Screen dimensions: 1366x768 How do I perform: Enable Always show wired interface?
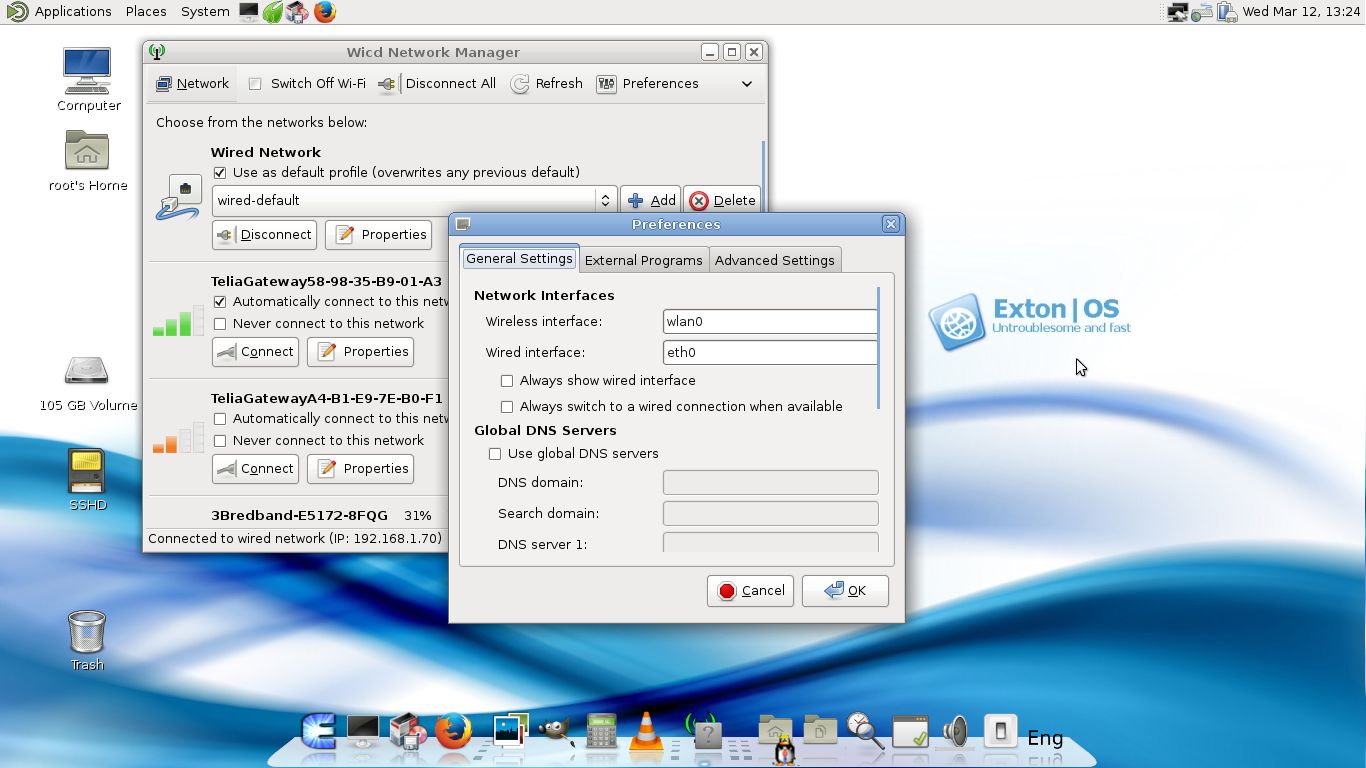click(507, 381)
